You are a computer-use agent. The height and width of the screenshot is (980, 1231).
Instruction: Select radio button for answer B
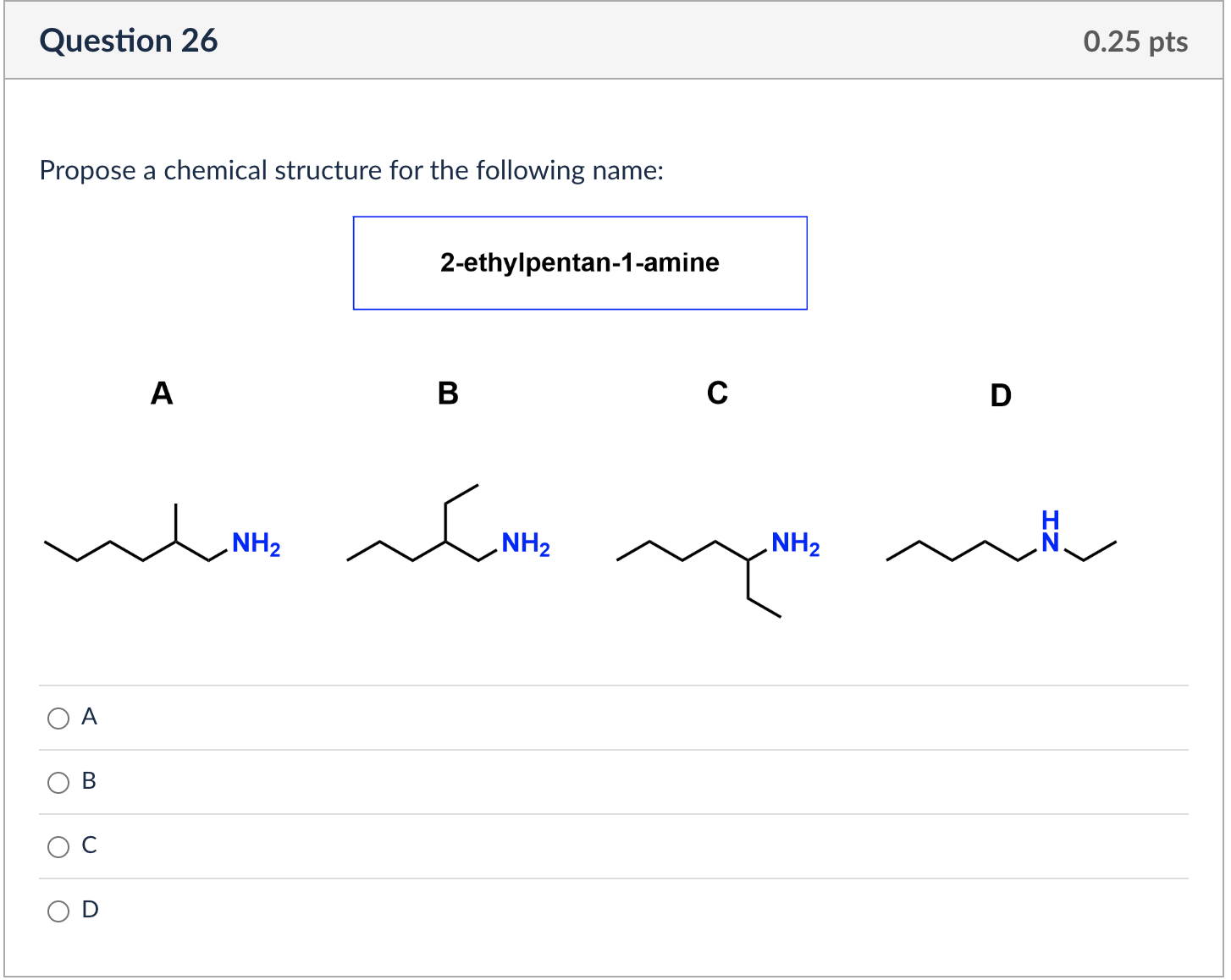pos(58,782)
